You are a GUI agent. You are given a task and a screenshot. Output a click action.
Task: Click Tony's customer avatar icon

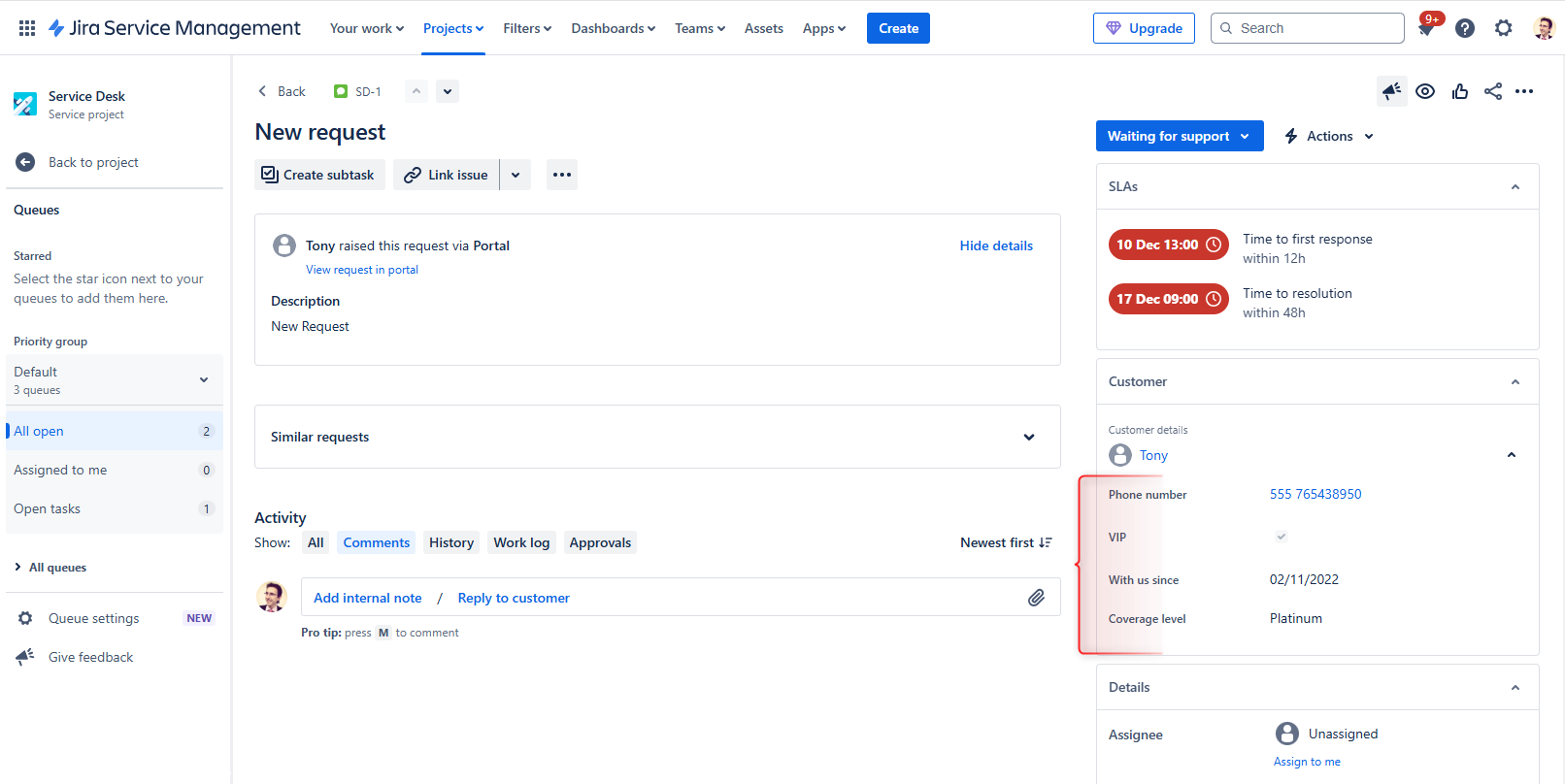tap(1120, 455)
